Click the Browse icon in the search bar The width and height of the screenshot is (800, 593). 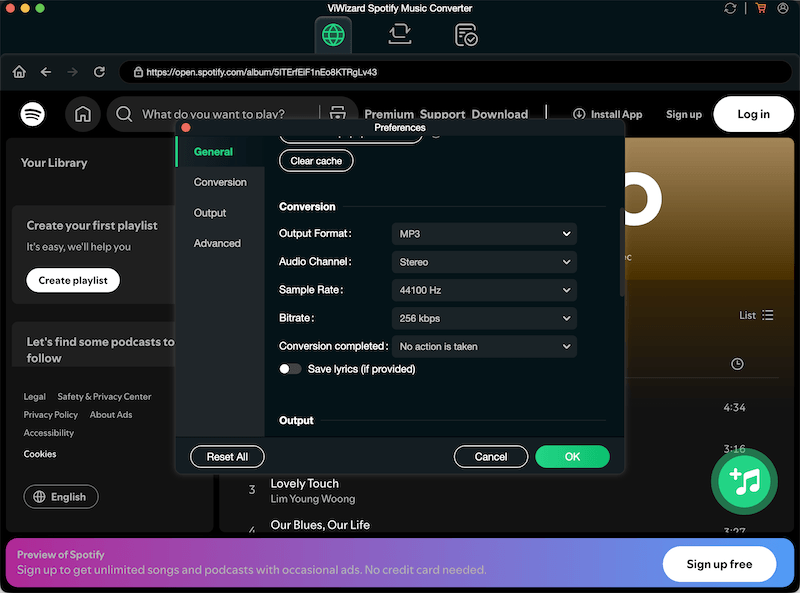click(338, 113)
